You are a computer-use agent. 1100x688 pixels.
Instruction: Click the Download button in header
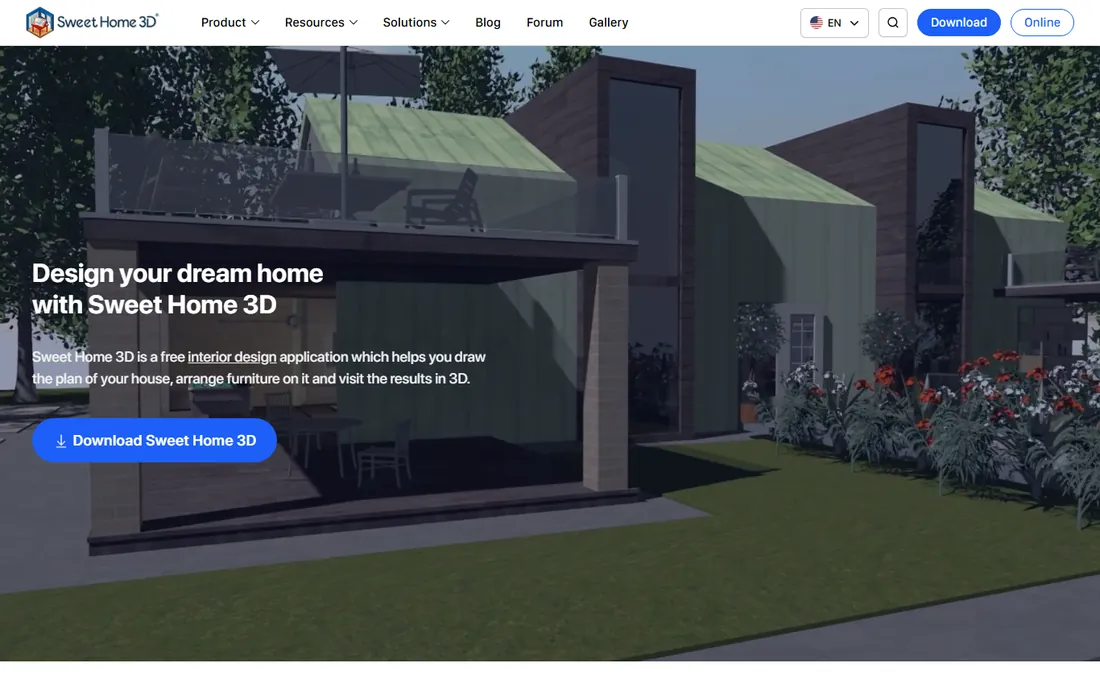pos(958,22)
